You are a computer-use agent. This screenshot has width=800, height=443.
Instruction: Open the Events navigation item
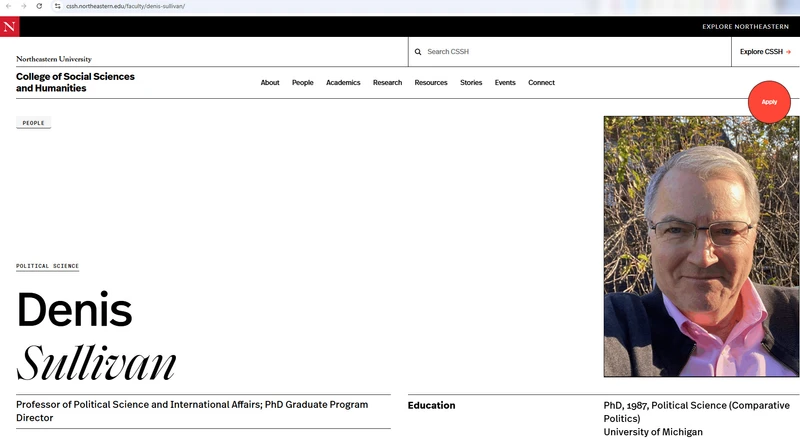click(x=505, y=83)
